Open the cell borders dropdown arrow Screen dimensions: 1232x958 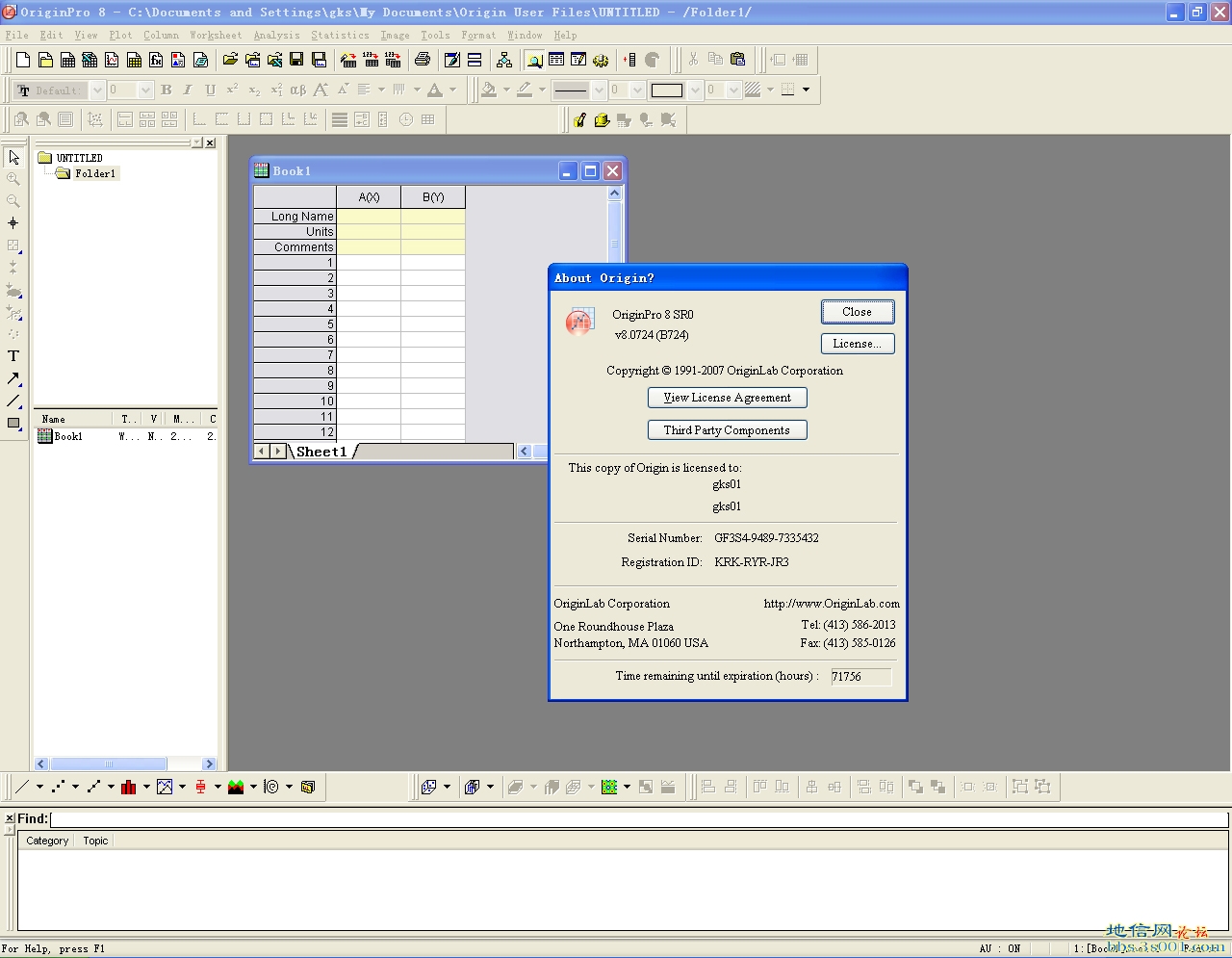click(806, 91)
